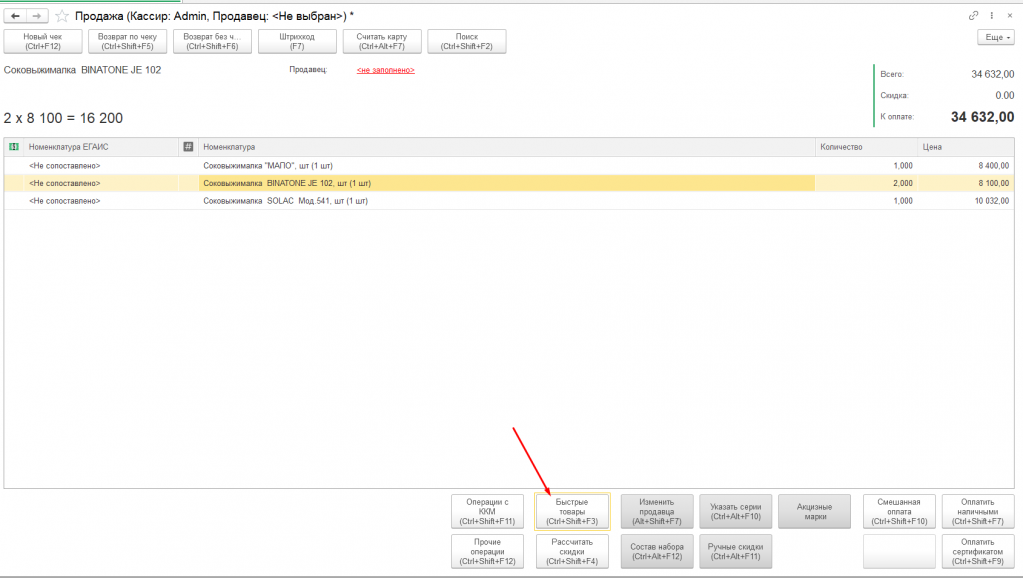Select the Соковыжималка BINATONE JE 102 row
The width and height of the screenshot is (1023, 578).
[x=509, y=183]
